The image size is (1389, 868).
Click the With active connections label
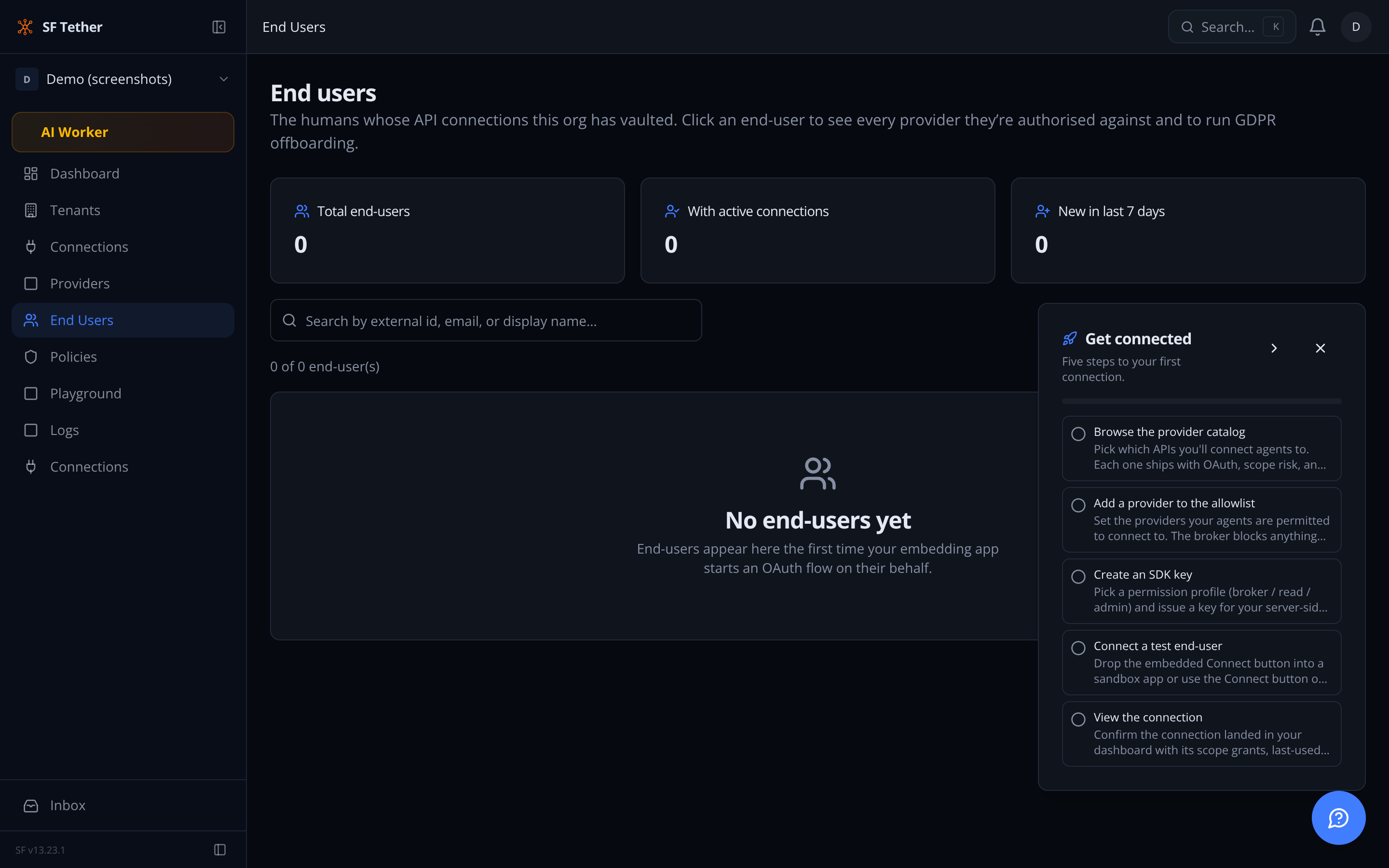point(758,211)
